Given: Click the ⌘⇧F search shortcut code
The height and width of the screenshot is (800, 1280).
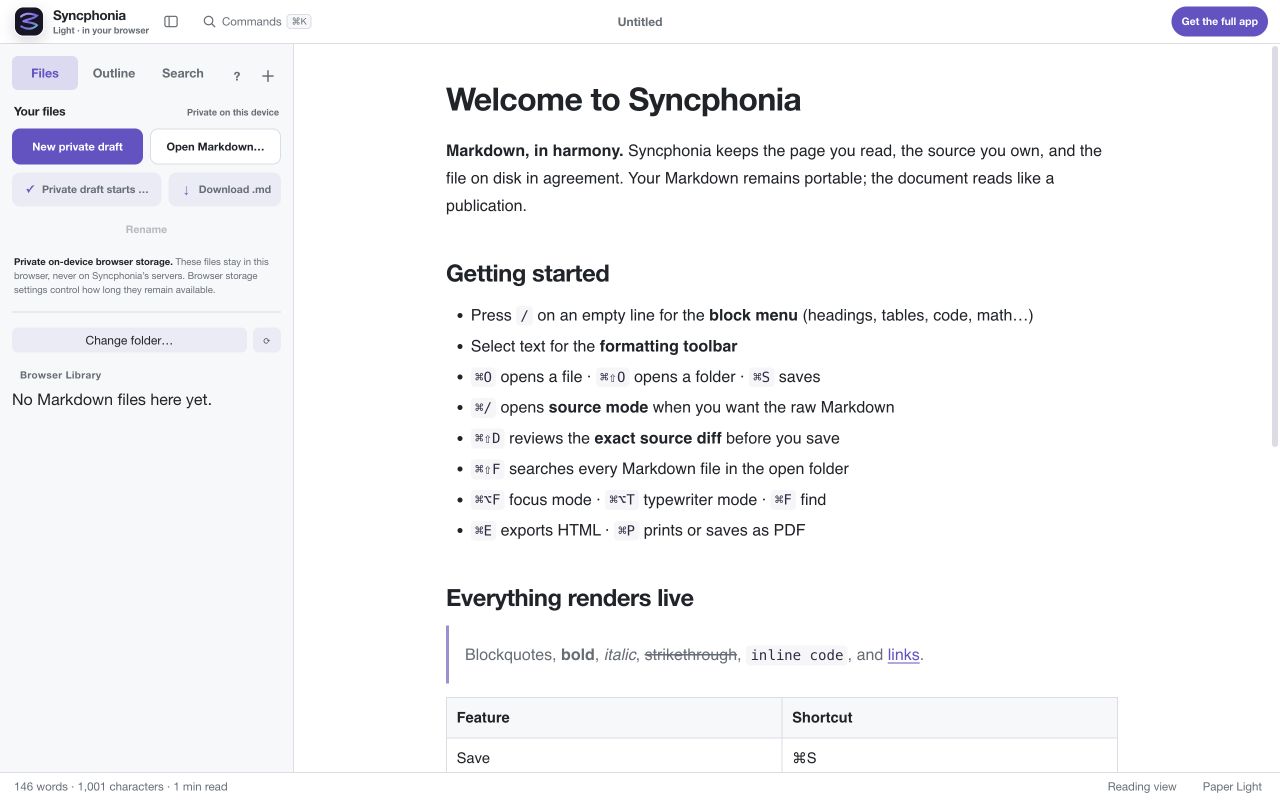Looking at the screenshot, I should pos(487,469).
